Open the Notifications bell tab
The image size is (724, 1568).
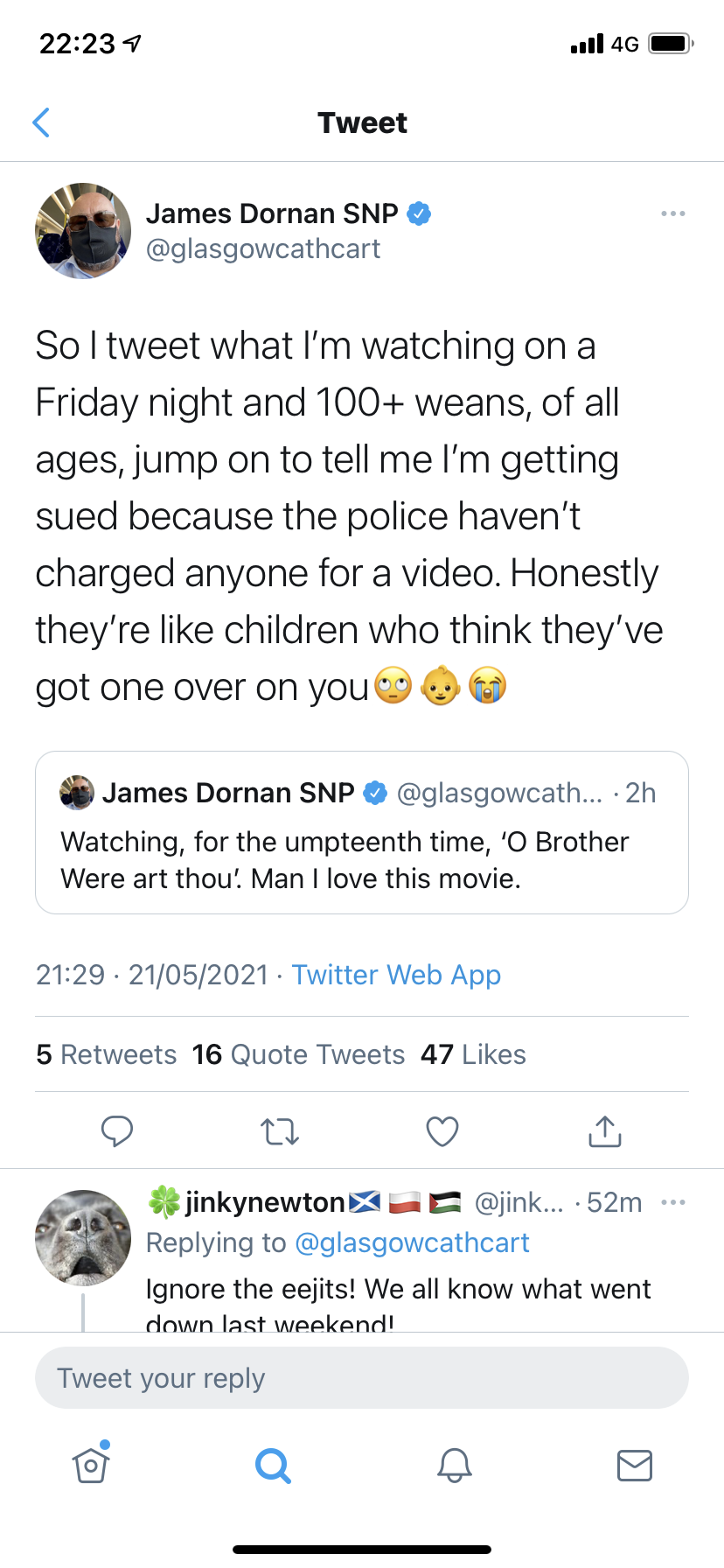pos(454,1465)
